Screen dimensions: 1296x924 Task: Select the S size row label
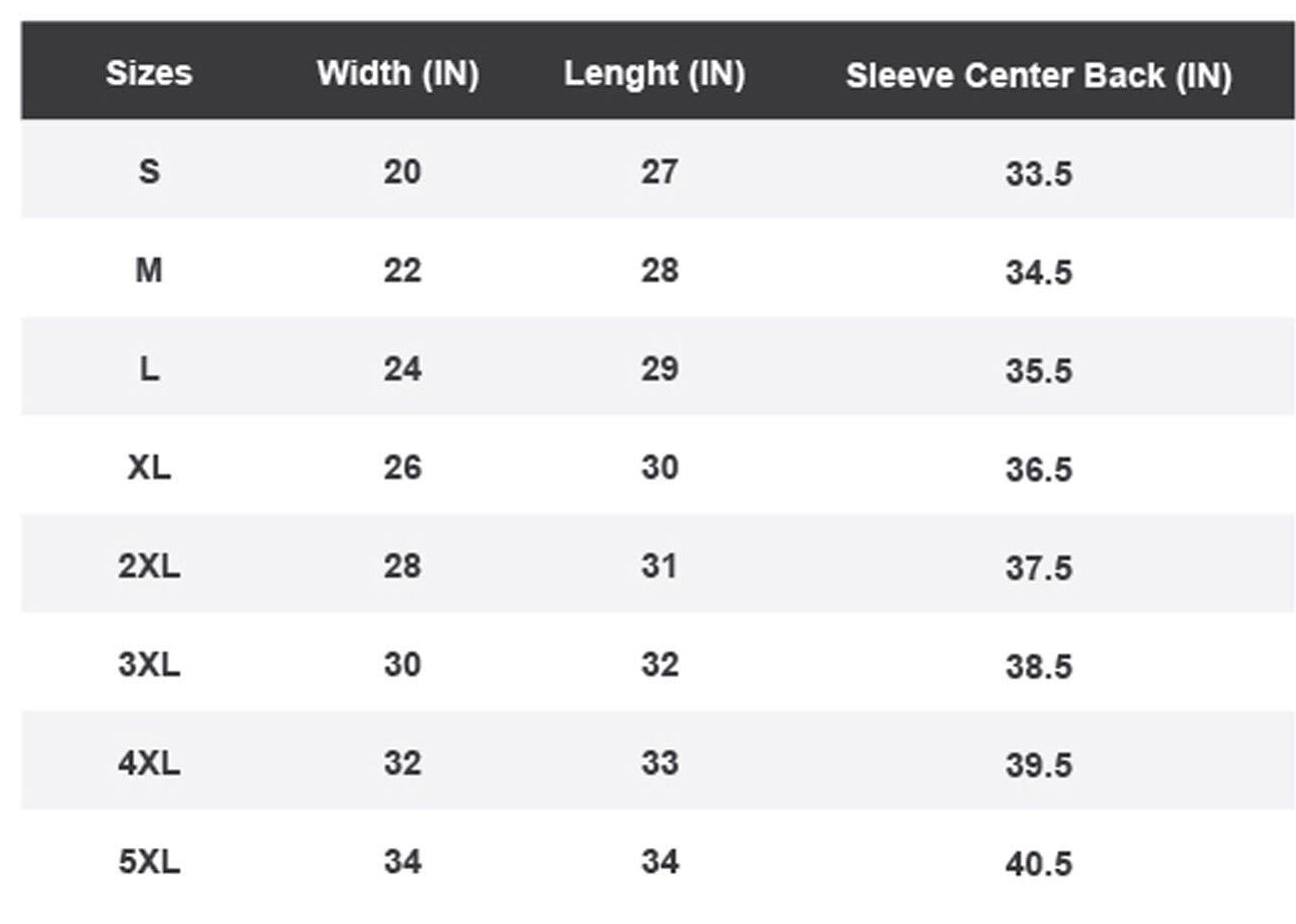[149, 172]
